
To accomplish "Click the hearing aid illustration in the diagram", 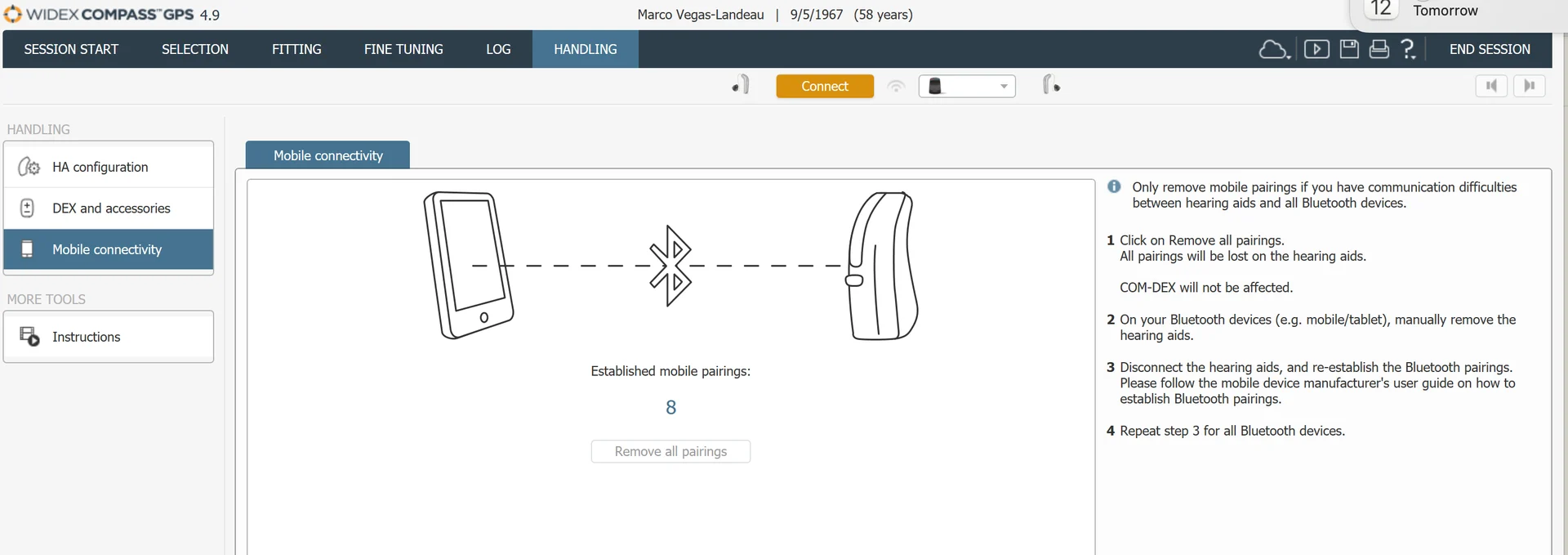I will click(883, 266).
